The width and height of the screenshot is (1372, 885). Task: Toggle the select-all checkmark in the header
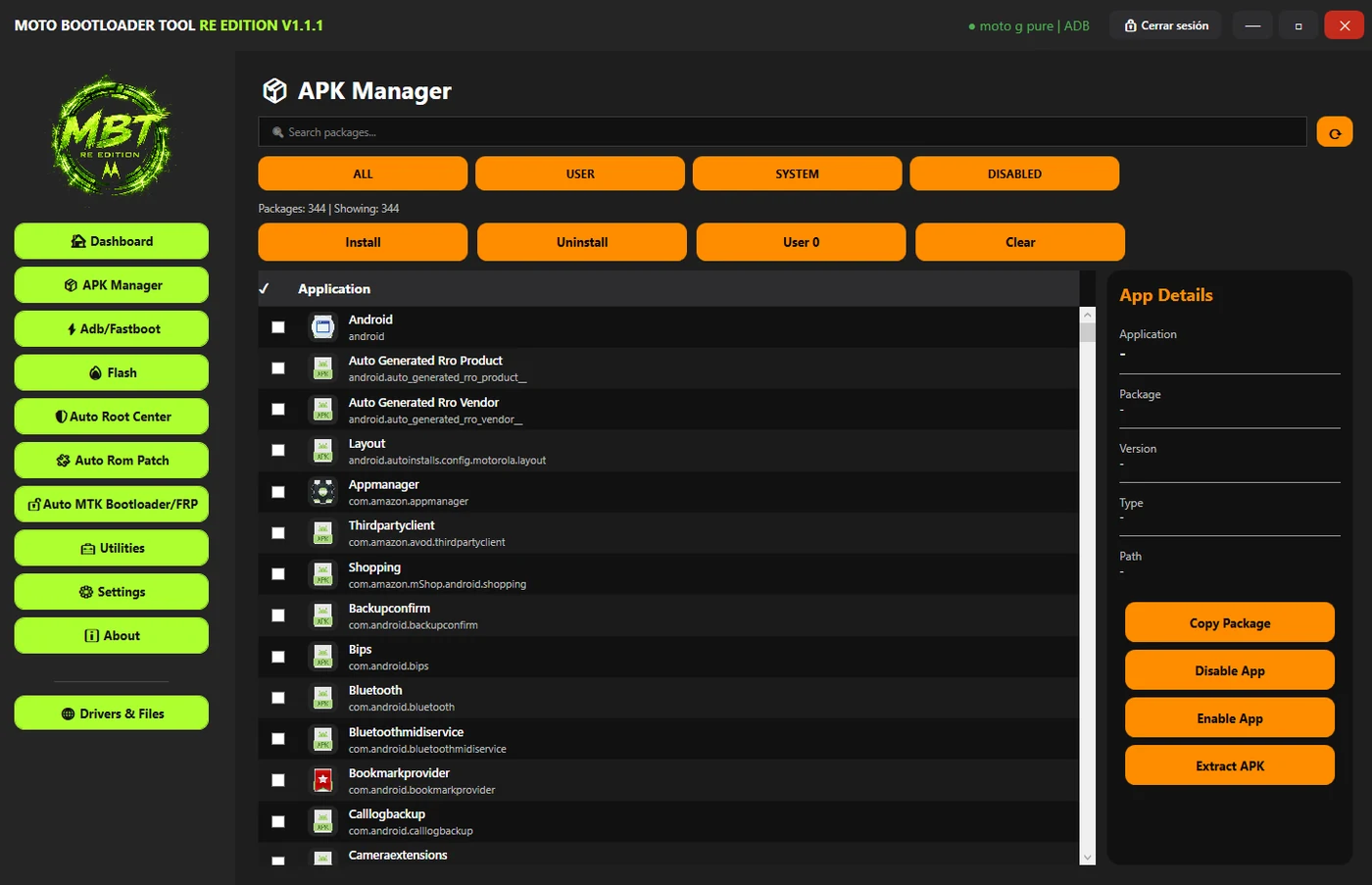coord(264,288)
